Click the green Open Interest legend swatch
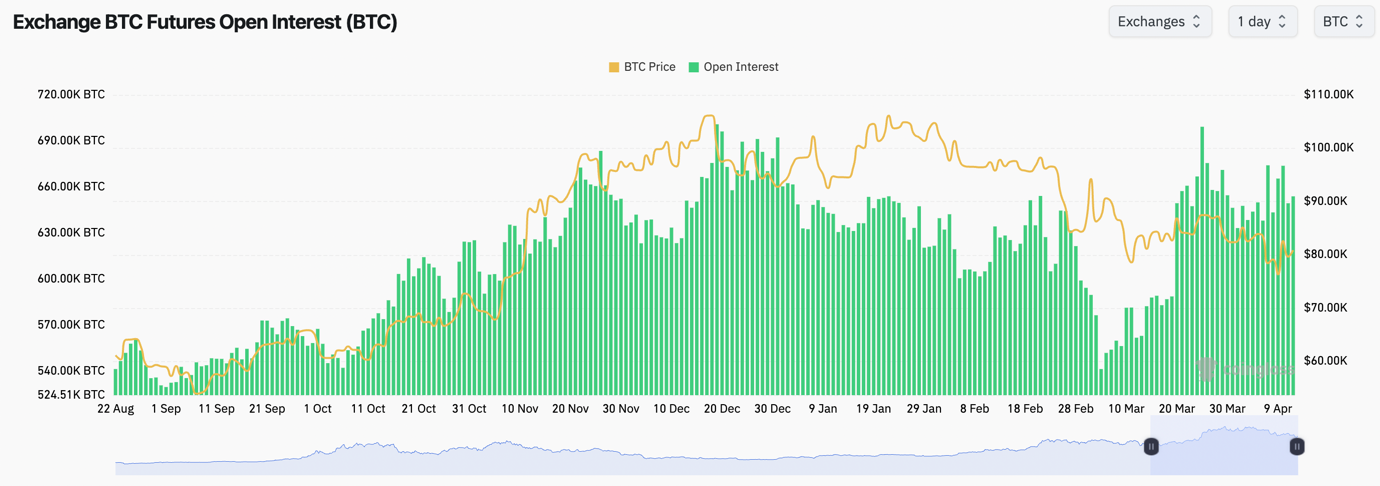This screenshot has width=1380, height=486. 694,67
